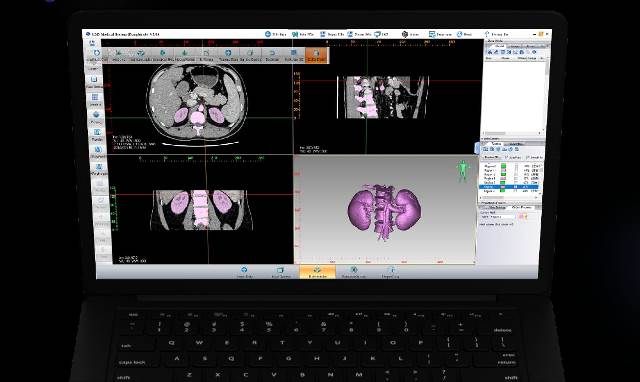Click the monitor icon labeled 3D in top toolbar
This screenshot has width=640, height=382.
point(377,34)
